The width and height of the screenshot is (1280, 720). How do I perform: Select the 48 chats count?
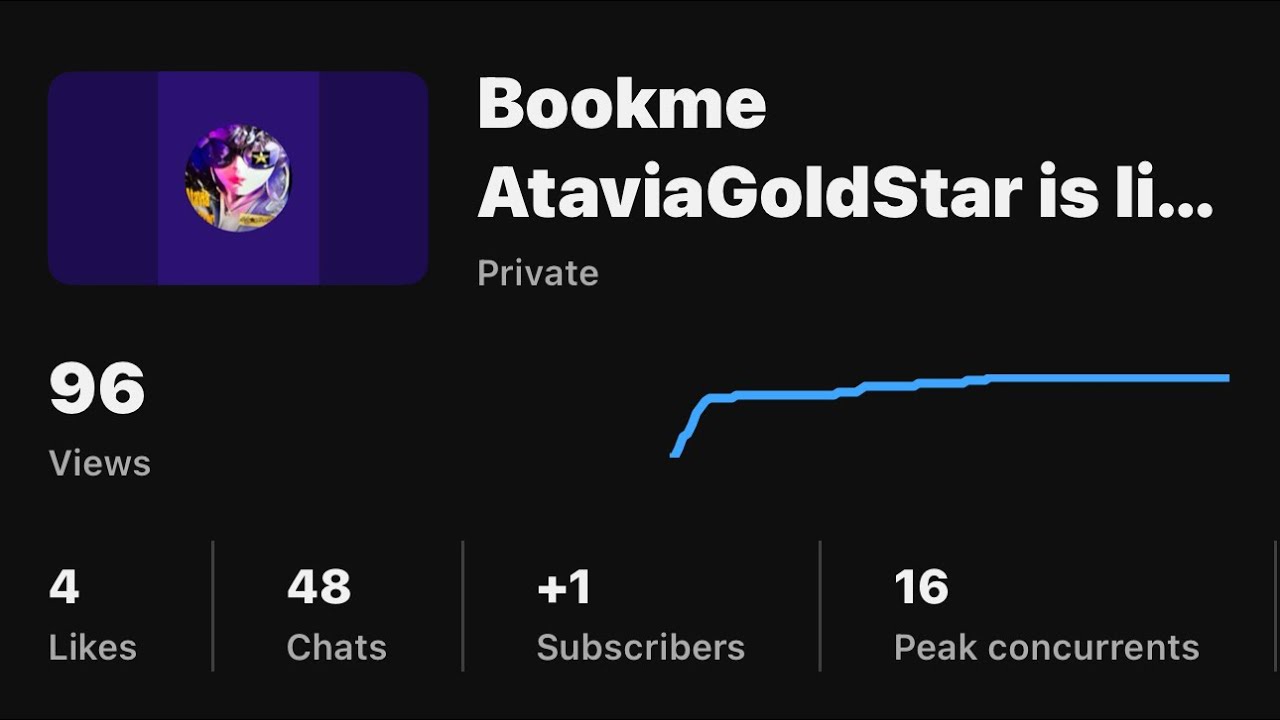pos(319,587)
